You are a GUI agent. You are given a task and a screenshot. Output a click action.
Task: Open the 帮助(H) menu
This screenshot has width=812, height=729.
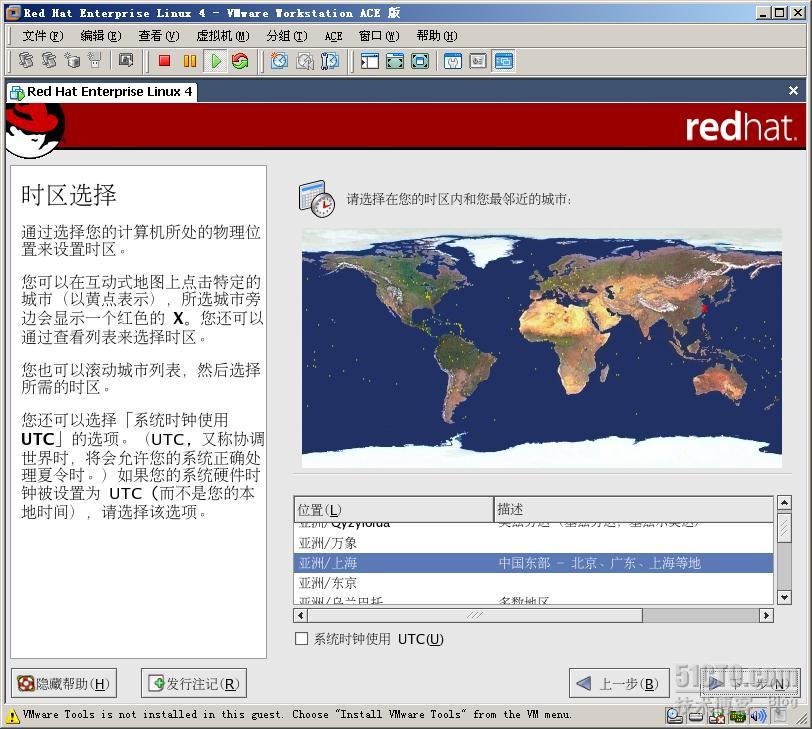pos(437,36)
